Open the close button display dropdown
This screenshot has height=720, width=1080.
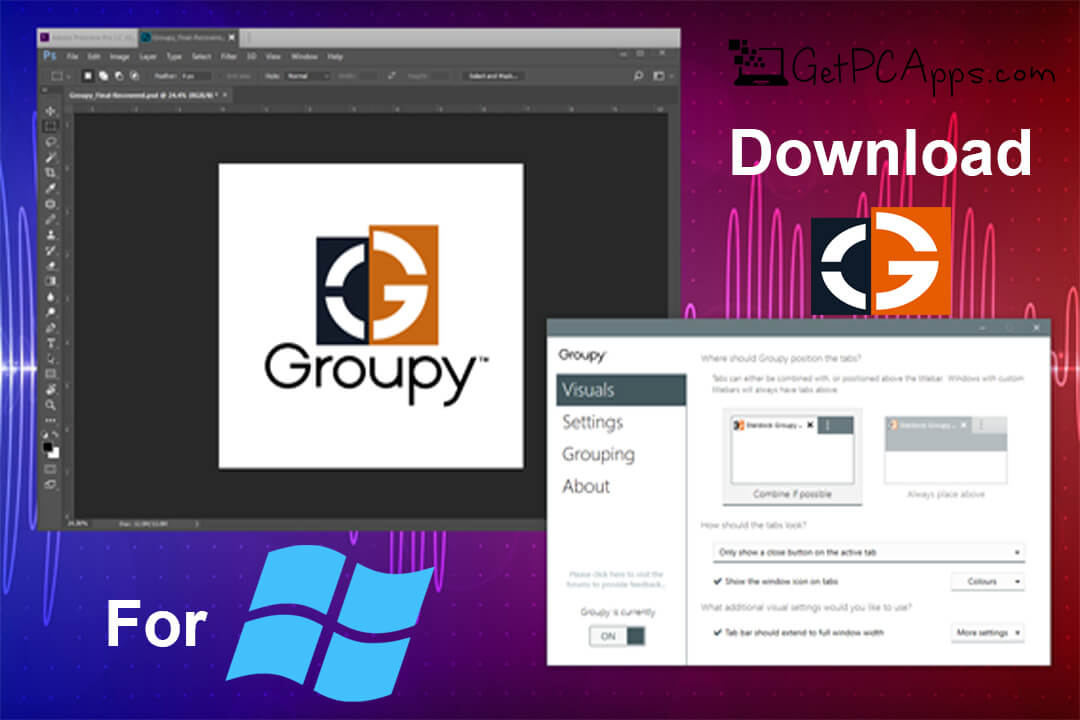868,553
